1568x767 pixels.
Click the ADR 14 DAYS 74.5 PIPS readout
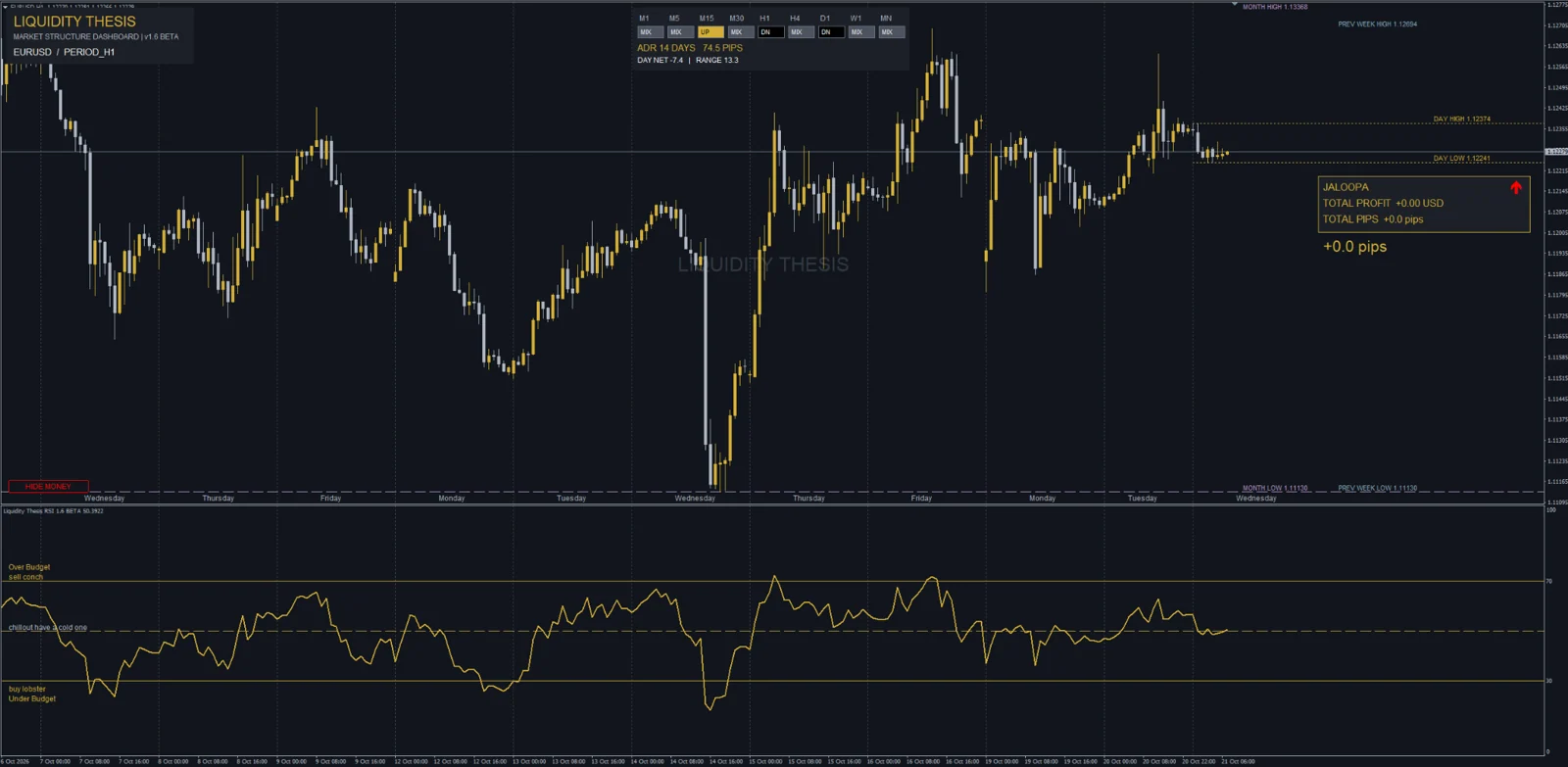tap(690, 48)
